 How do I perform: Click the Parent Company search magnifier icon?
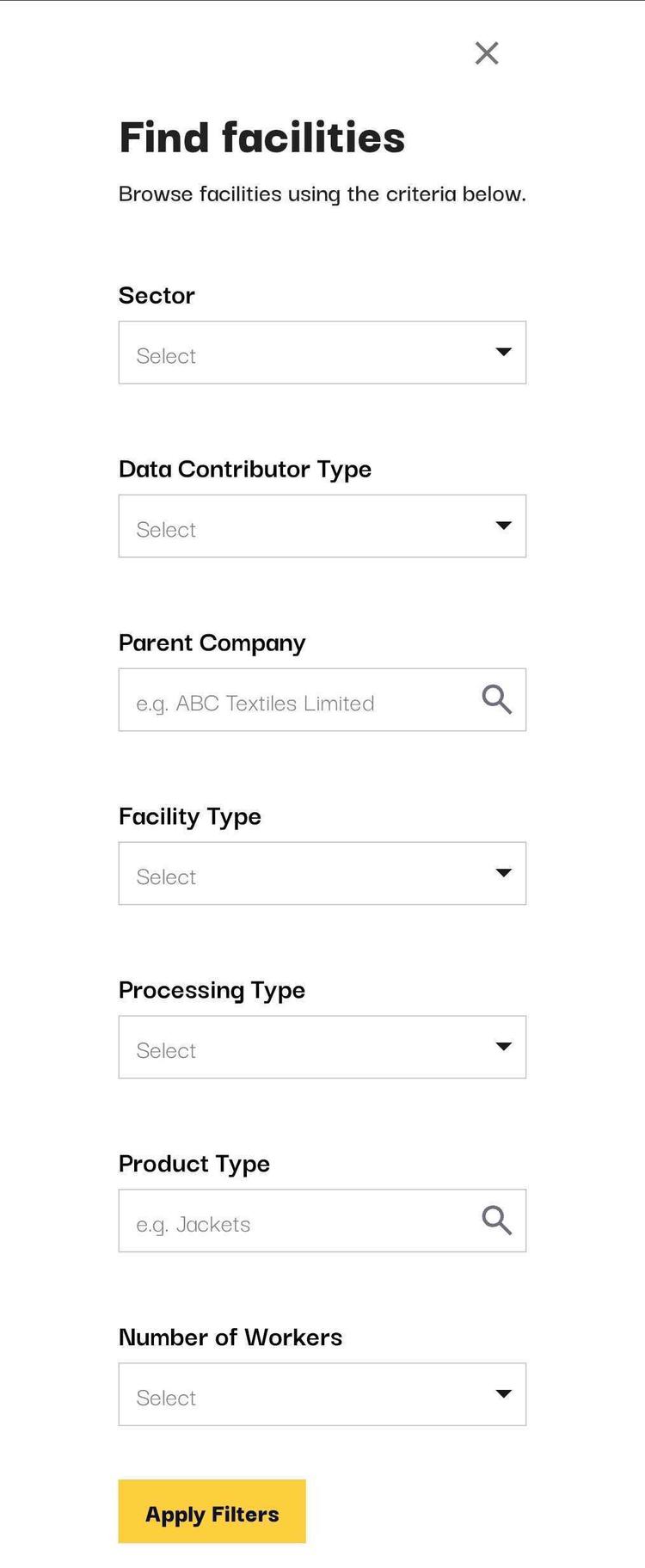(x=496, y=699)
